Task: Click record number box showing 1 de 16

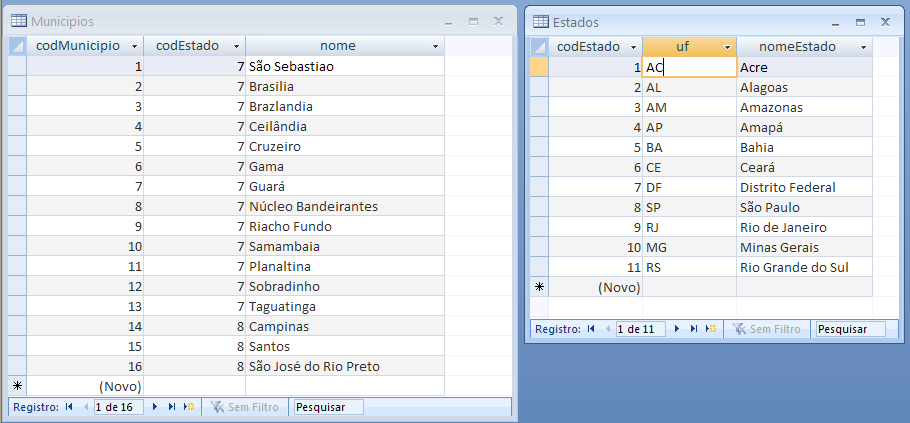Action: pyautogui.click(x=119, y=407)
